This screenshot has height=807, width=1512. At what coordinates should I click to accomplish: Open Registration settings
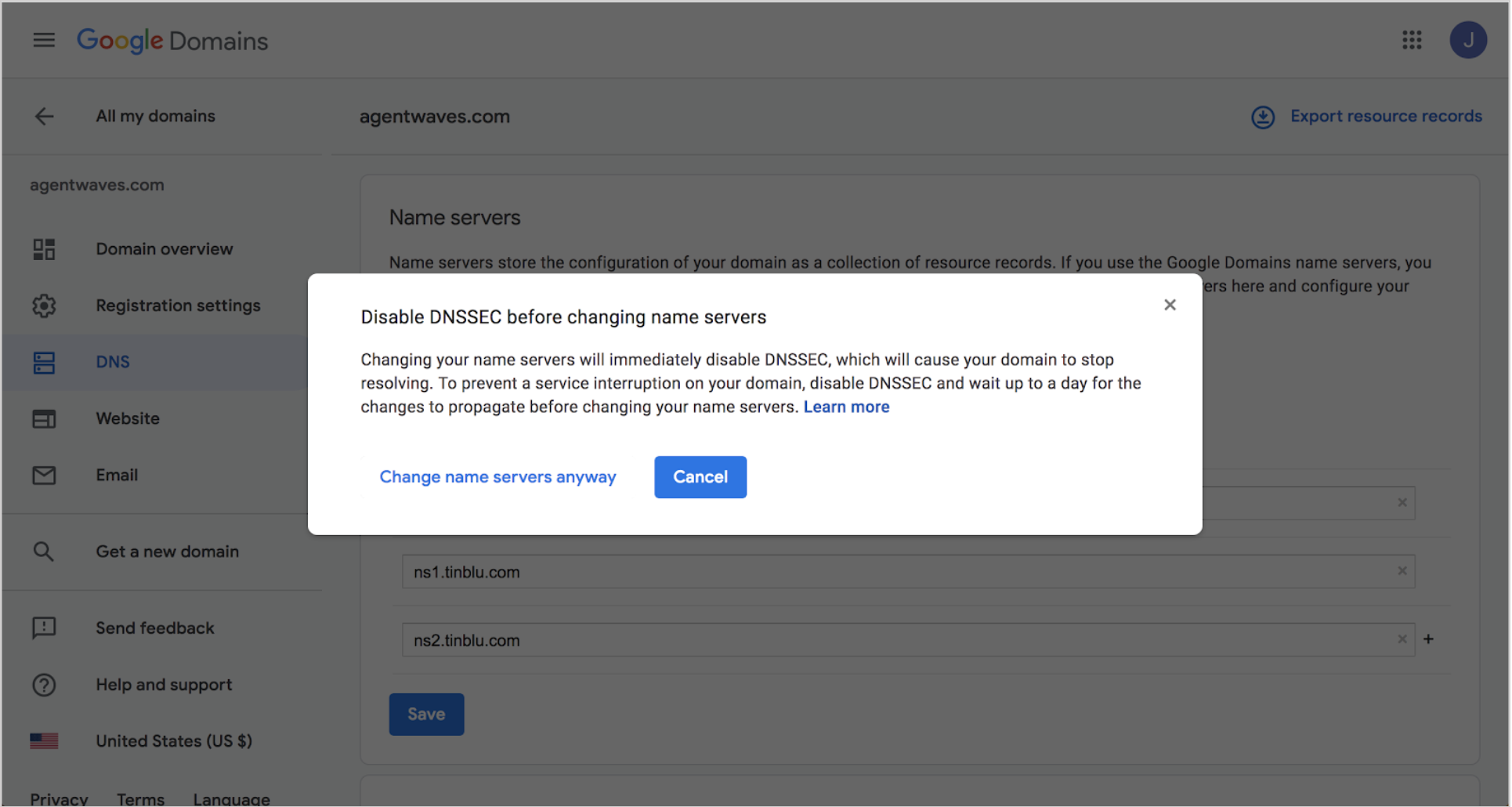pyautogui.click(x=178, y=306)
